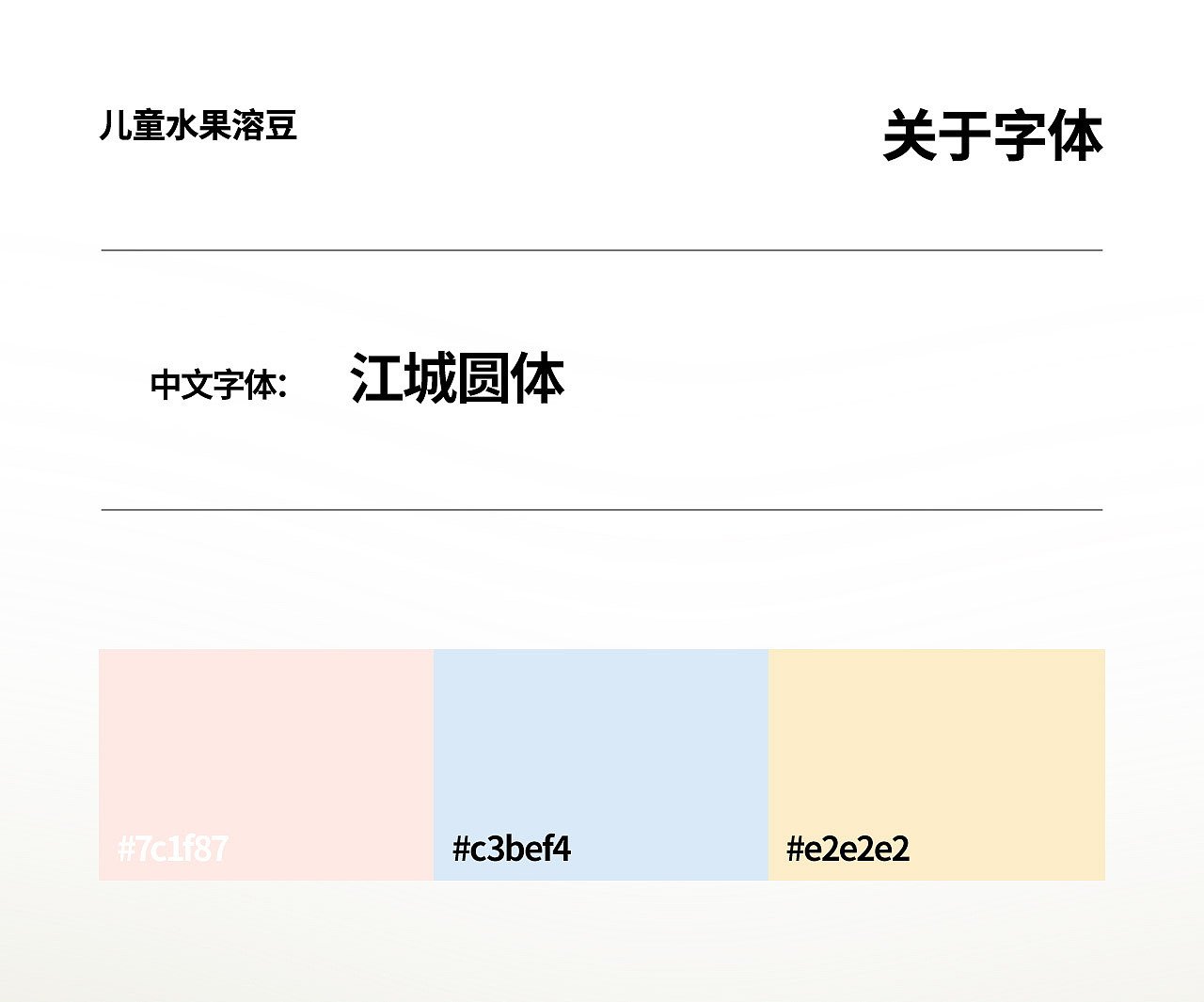Click the 中文字体: label
The image size is (1204, 1002).
pyautogui.click(x=218, y=384)
